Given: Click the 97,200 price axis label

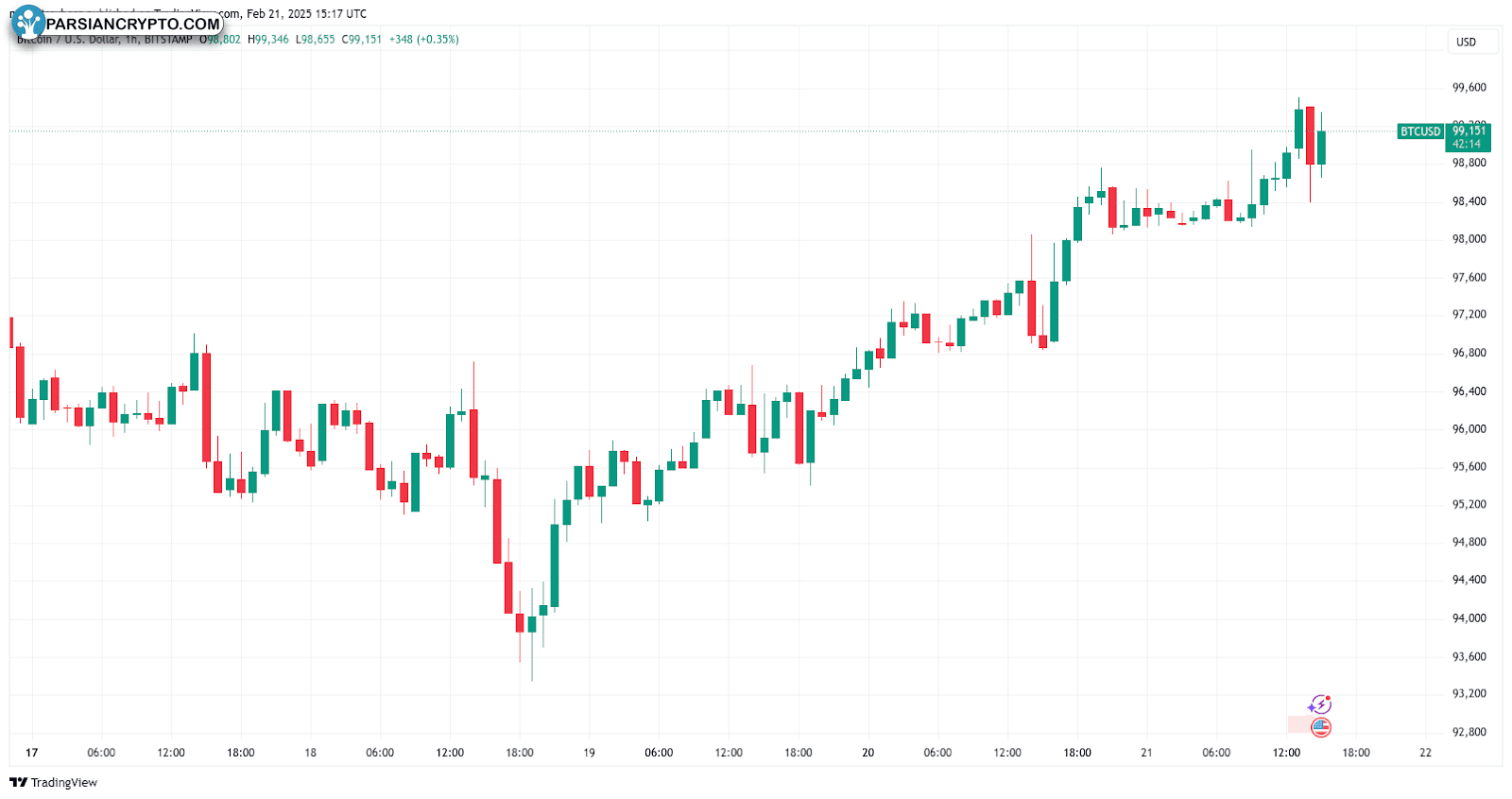Looking at the screenshot, I should point(1469,315).
